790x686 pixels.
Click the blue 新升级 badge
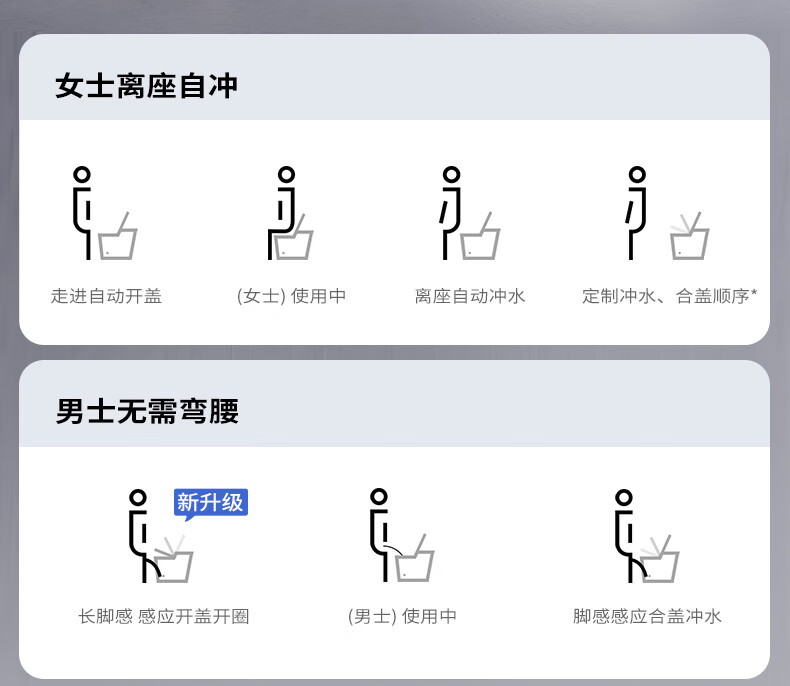pyautogui.click(x=211, y=504)
